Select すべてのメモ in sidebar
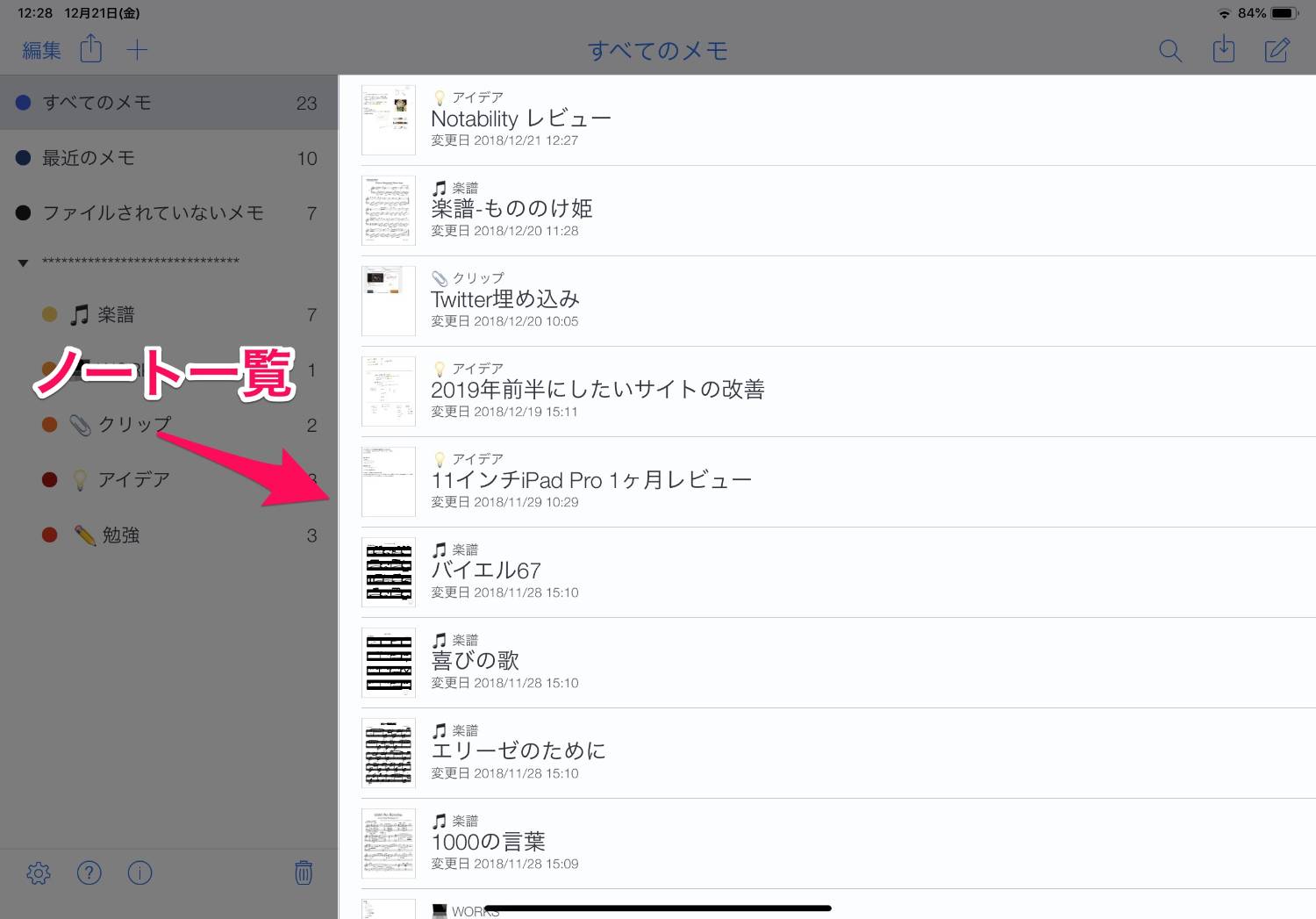The image size is (1316, 919). click(168, 103)
